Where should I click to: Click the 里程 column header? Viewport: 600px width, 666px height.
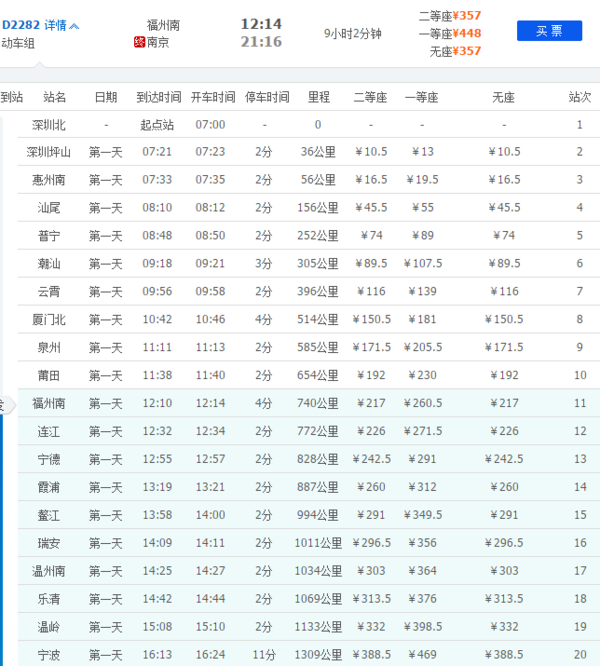coord(318,97)
